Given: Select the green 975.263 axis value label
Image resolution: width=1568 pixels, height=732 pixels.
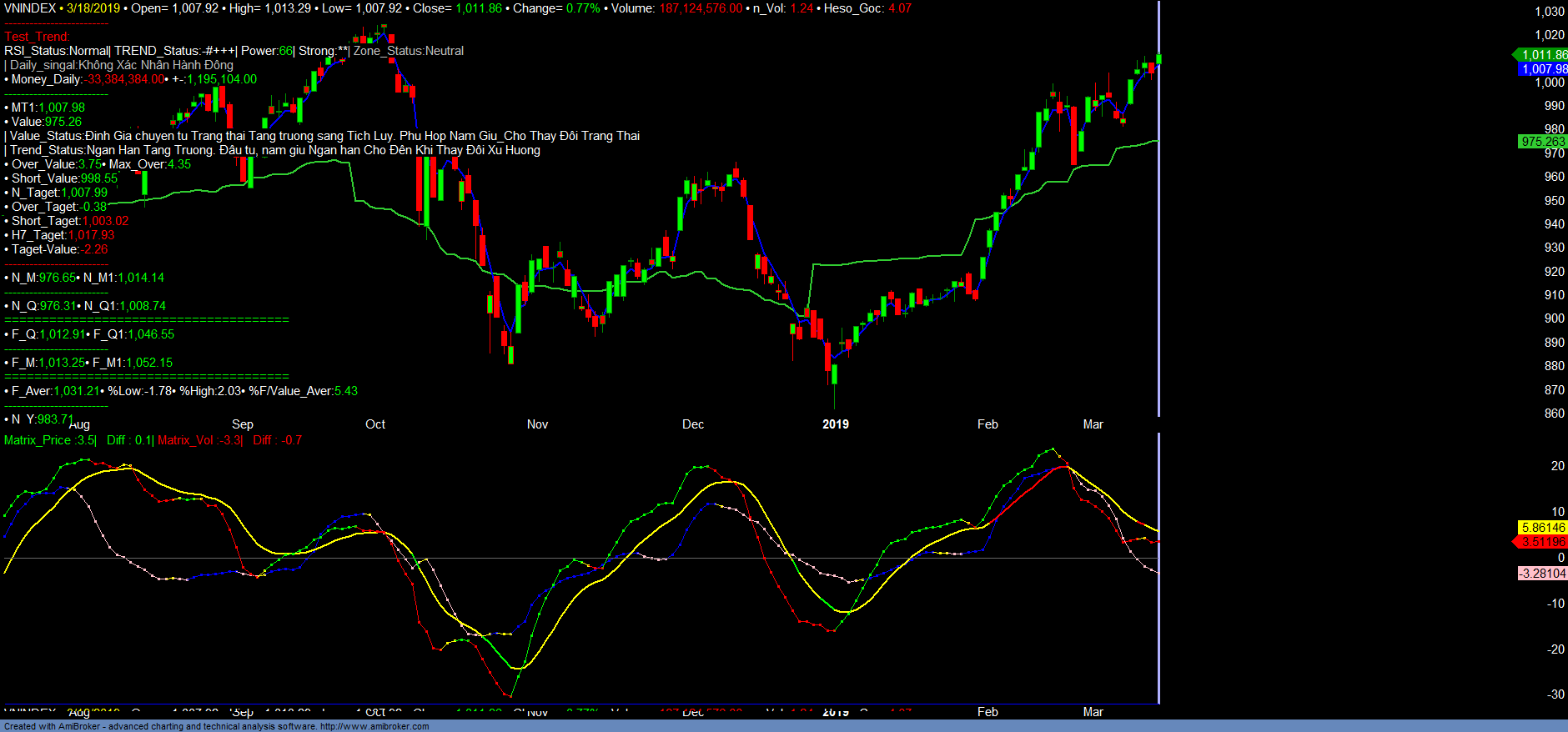Looking at the screenshot, I should point(1542,142).
